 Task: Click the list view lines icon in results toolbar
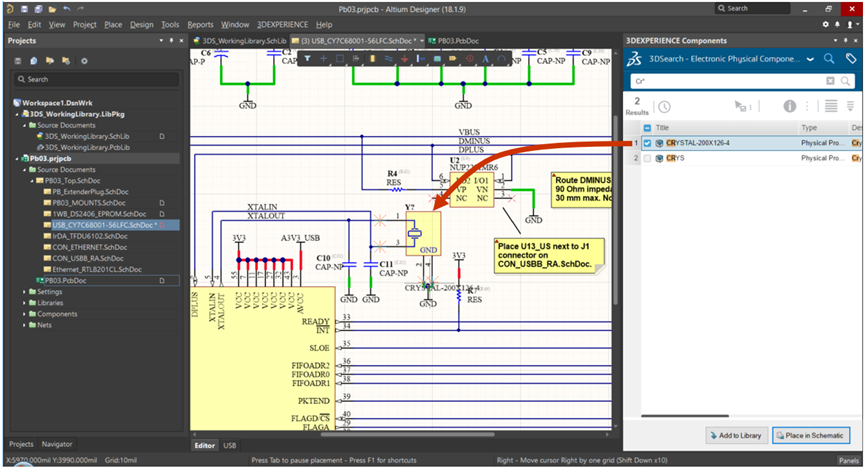click(831, 106)
